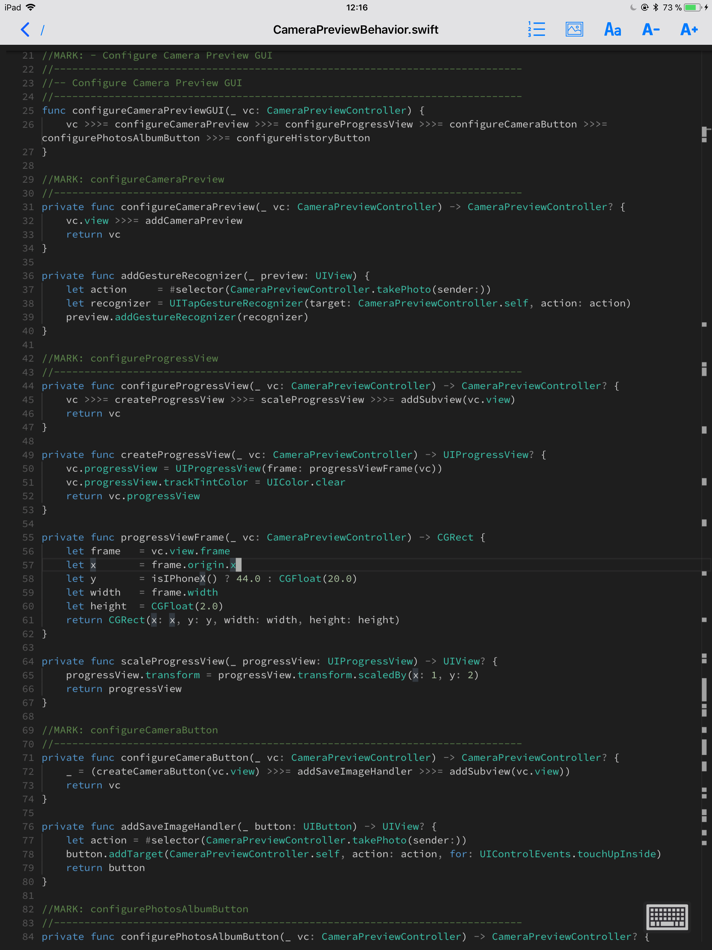Tap 'CGFloat(2.0)' on line 60
Viewport: 712px width, 950px height.
(188, 606)
